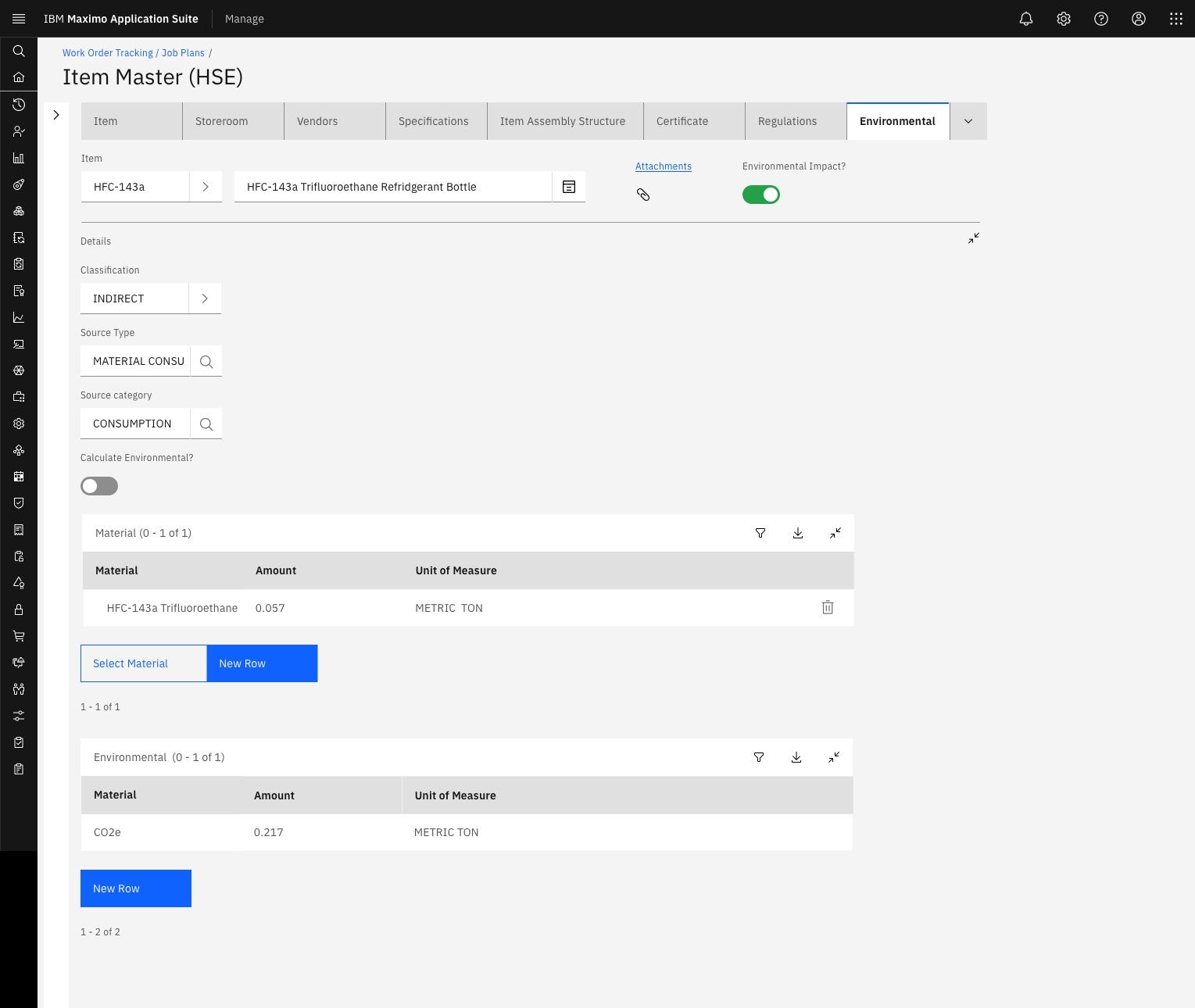
Task: Open the user profile icon
Action: tap(1139, 19)
